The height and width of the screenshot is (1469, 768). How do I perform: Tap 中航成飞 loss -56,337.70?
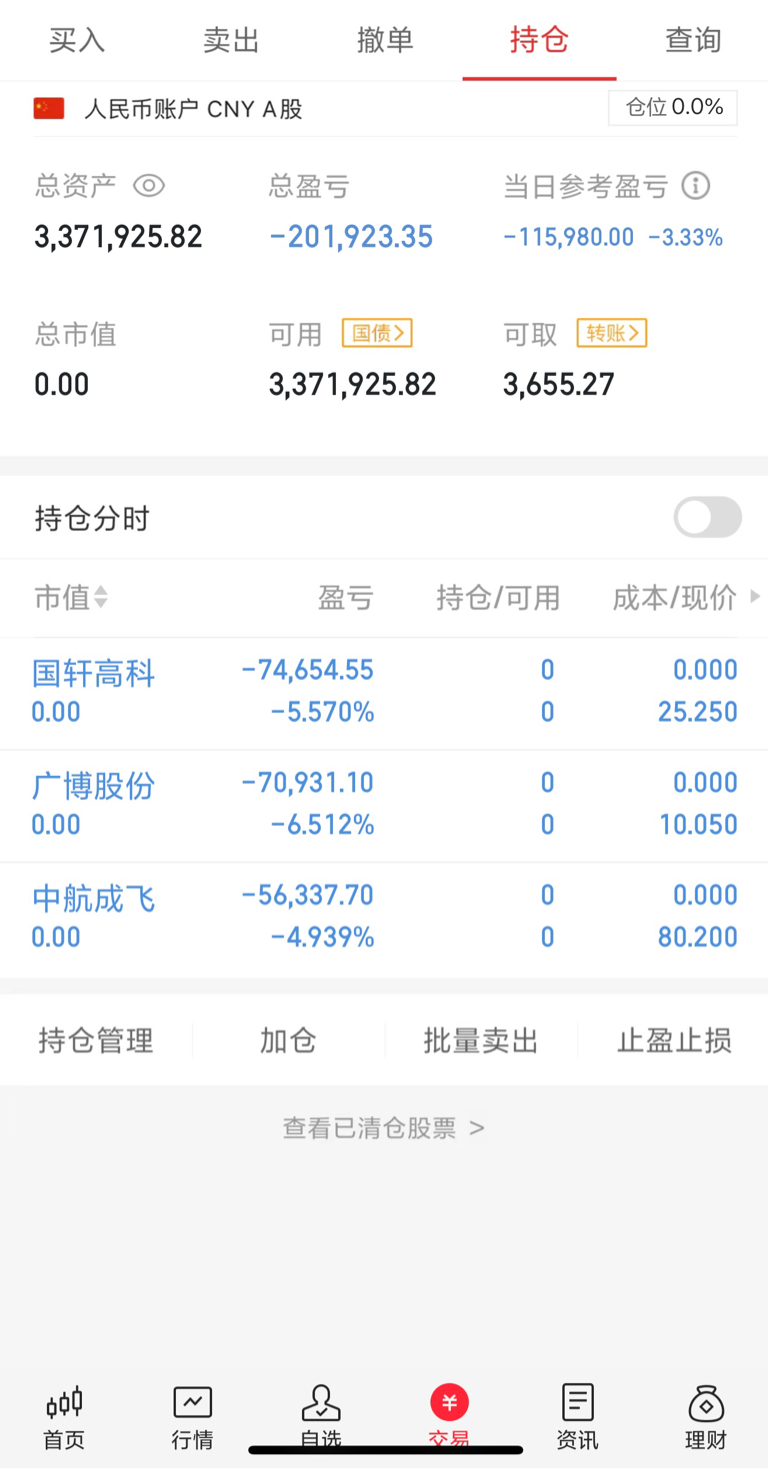[x=308, y=895]
